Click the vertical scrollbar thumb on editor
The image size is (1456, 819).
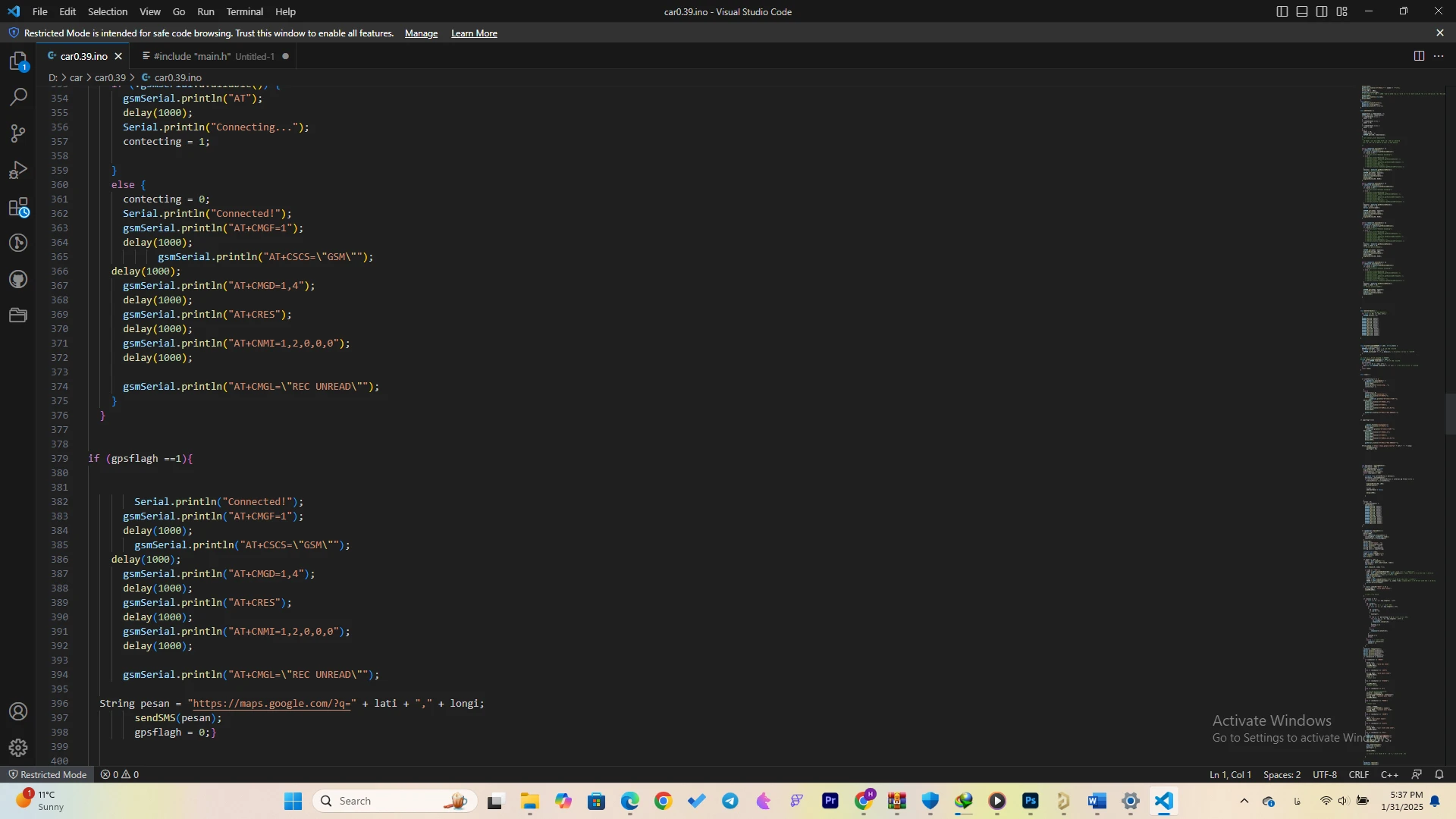pyautogui.click(x=1450, y=413)
